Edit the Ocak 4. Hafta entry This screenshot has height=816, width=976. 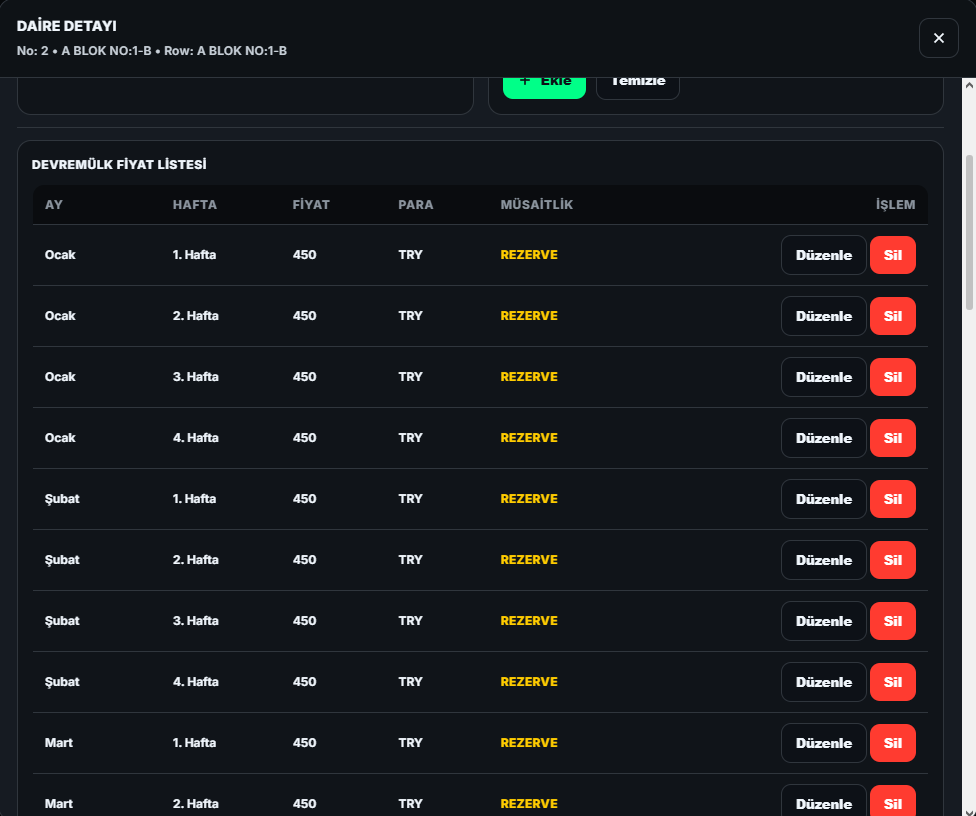[823, 438]
